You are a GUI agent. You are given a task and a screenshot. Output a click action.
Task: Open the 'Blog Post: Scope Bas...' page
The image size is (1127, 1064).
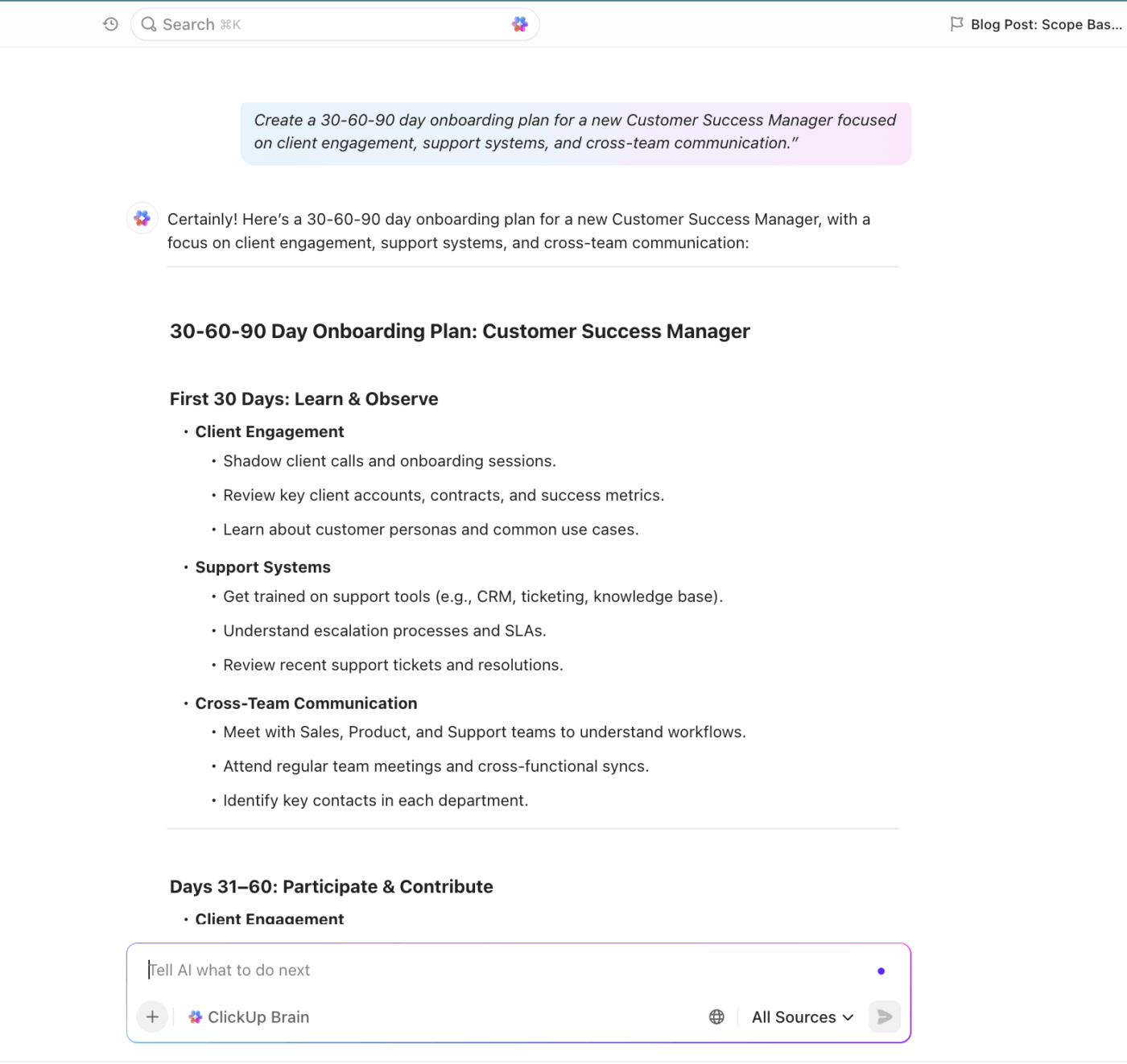coord(1045,24)
